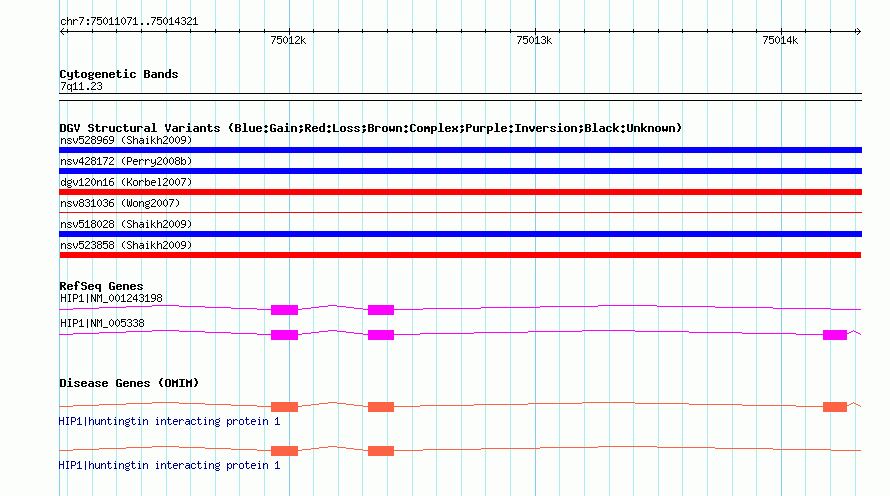890x496 pixels.
Task: Click the rightmost exon of HIP1 NM_005338
Action: [x=835, y=335]
